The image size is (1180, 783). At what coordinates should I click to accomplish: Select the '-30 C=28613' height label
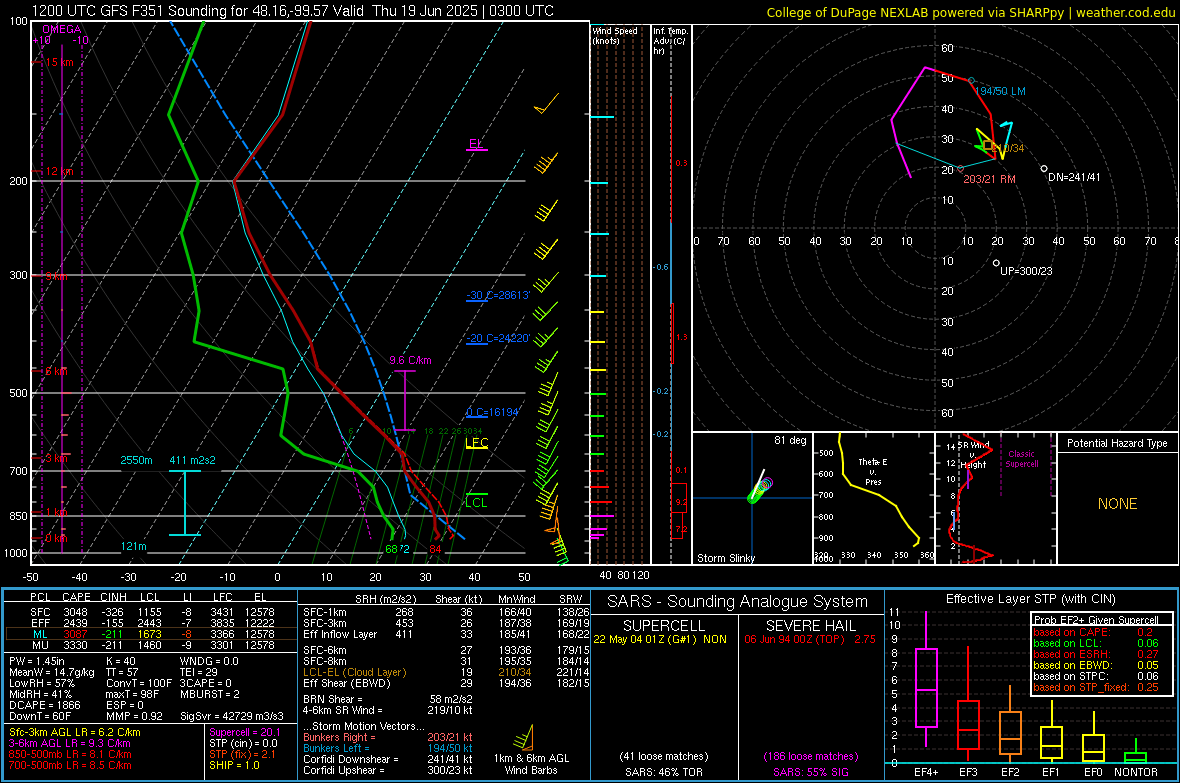(498, 295)
